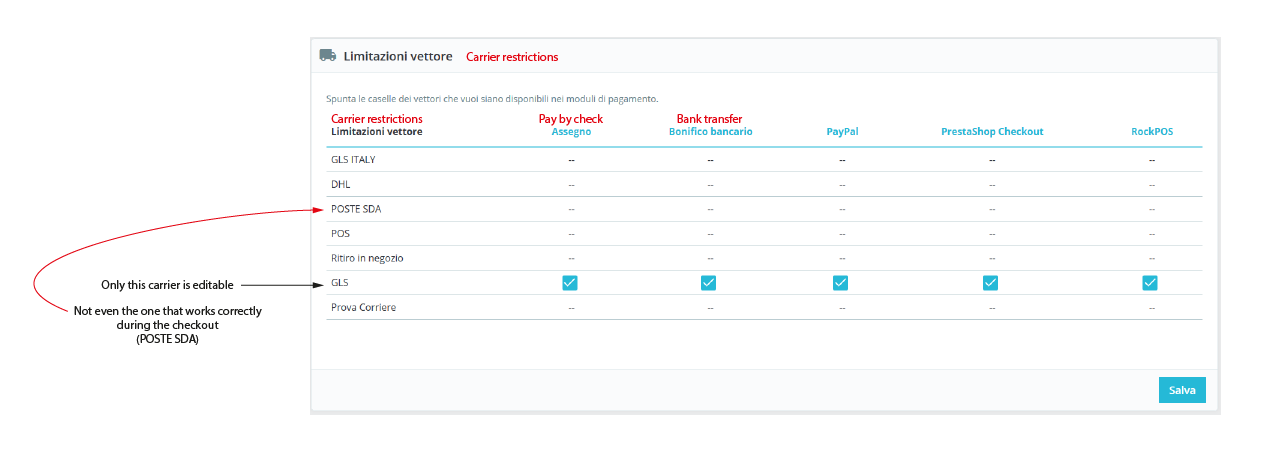Uncheck GLS checkbox under Assegno column

tap(570, 283)
